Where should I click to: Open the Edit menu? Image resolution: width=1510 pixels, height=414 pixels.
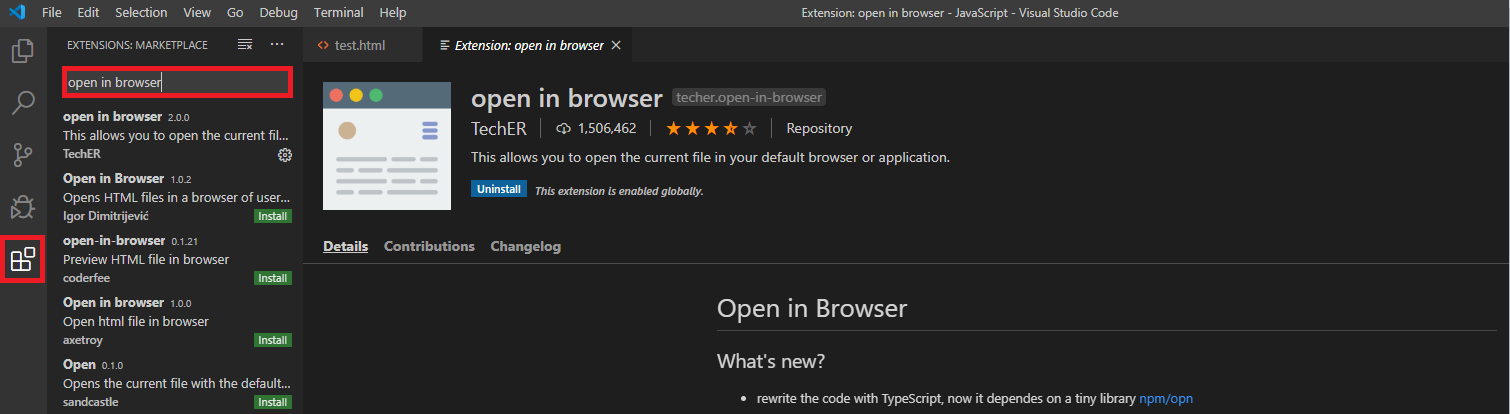click(x=88, y=13)
